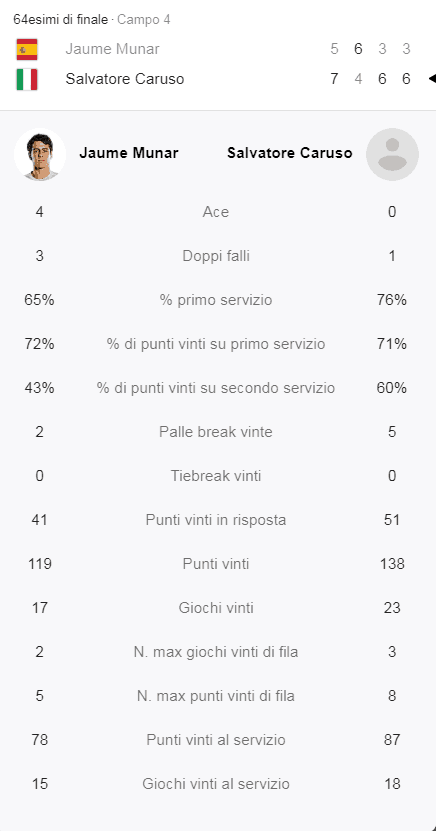Click the Giochi vinti al servizio label
This screenshot has width=436, height=831.
tap(216, 784)
